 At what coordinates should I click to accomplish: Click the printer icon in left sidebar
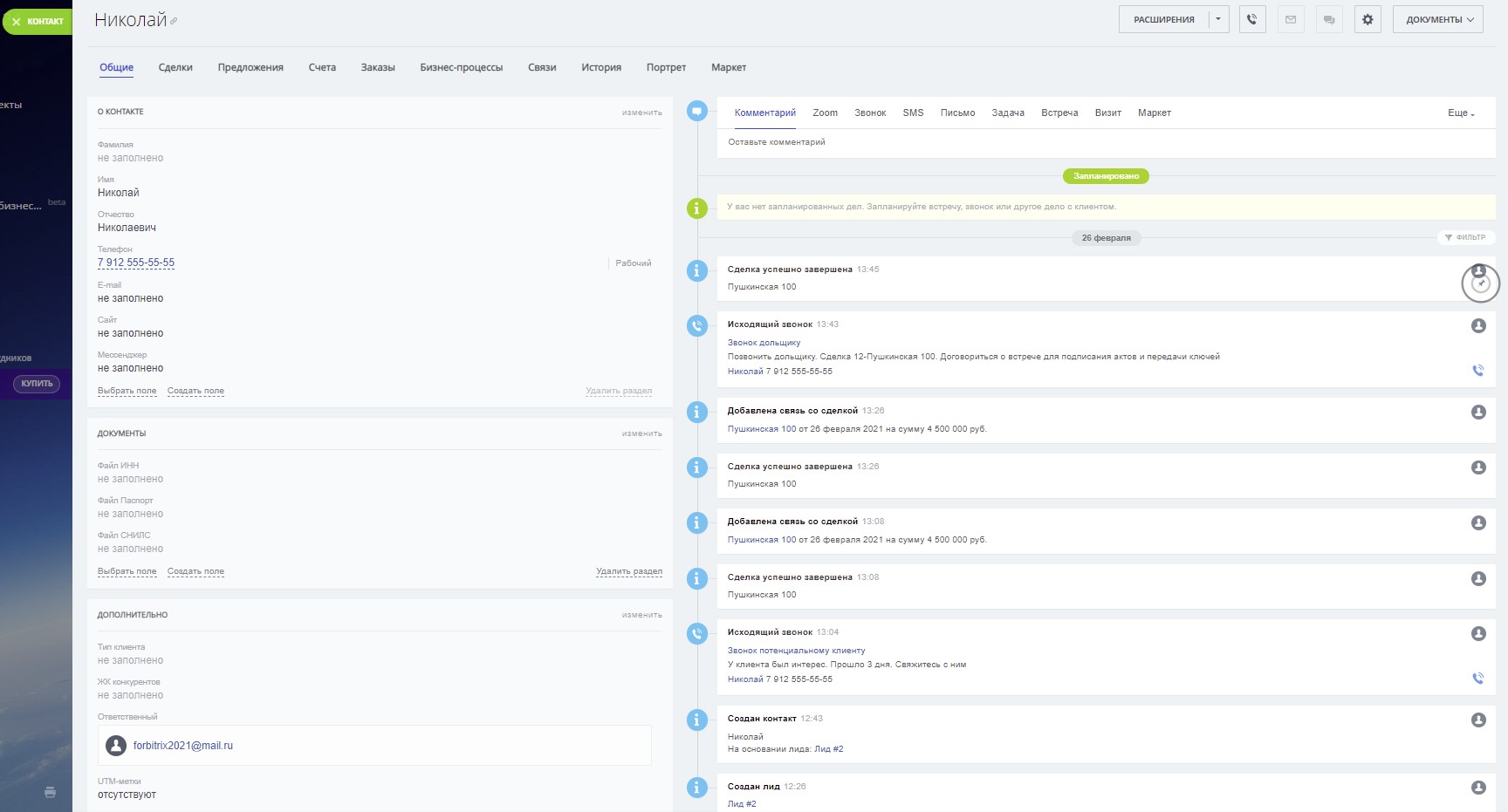point(50,792)
